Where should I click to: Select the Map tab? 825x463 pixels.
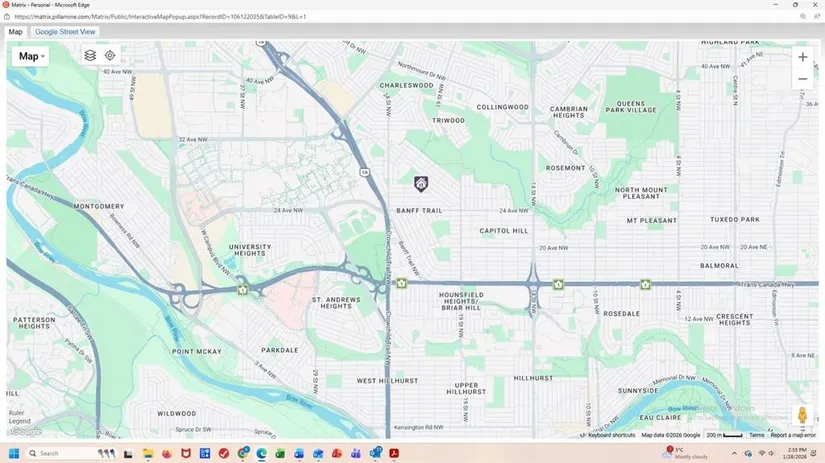(15, 32)
